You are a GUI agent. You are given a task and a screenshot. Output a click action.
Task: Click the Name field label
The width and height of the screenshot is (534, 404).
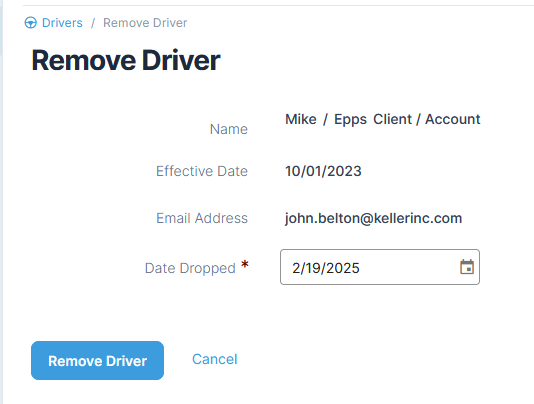(x=229, y=129)
